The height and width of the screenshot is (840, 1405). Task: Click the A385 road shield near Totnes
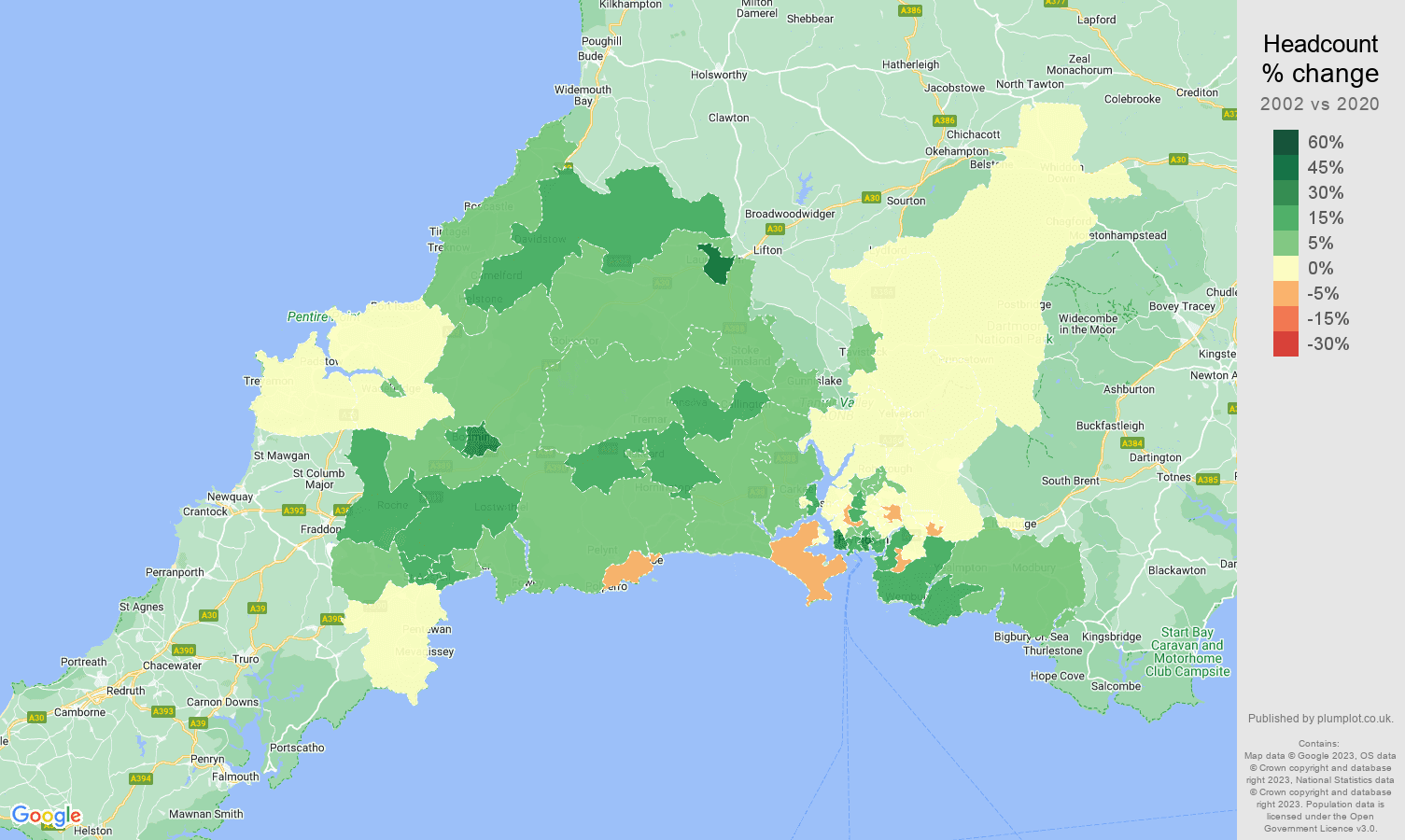(x=1207, y=477)
